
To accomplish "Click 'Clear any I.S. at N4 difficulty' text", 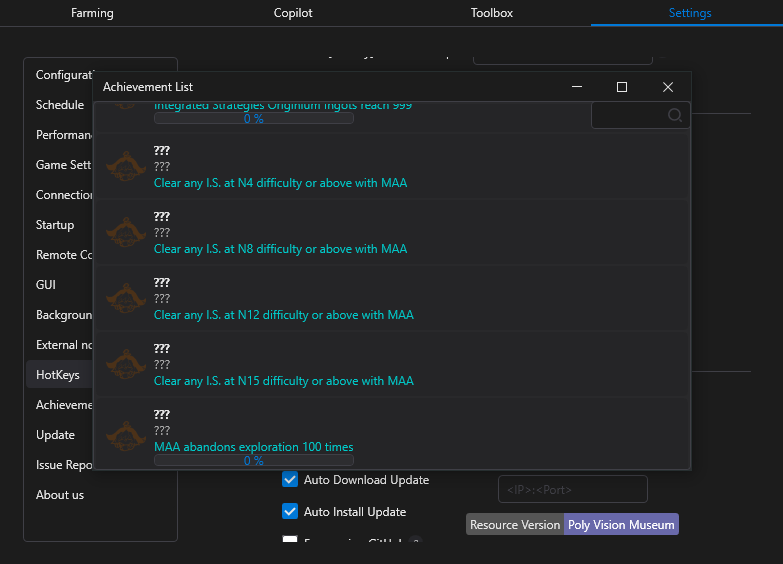I will point(280,183).
